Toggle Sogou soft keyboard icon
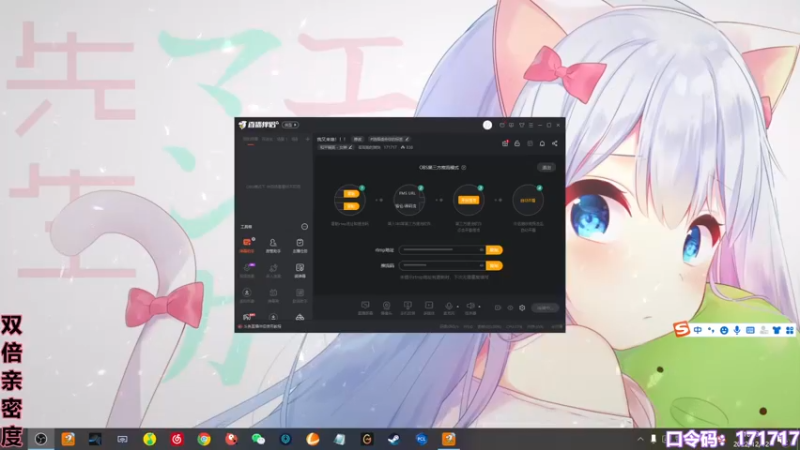Image resolution: width=800 pixels, height=450 pixels. [x=750, y=330]
